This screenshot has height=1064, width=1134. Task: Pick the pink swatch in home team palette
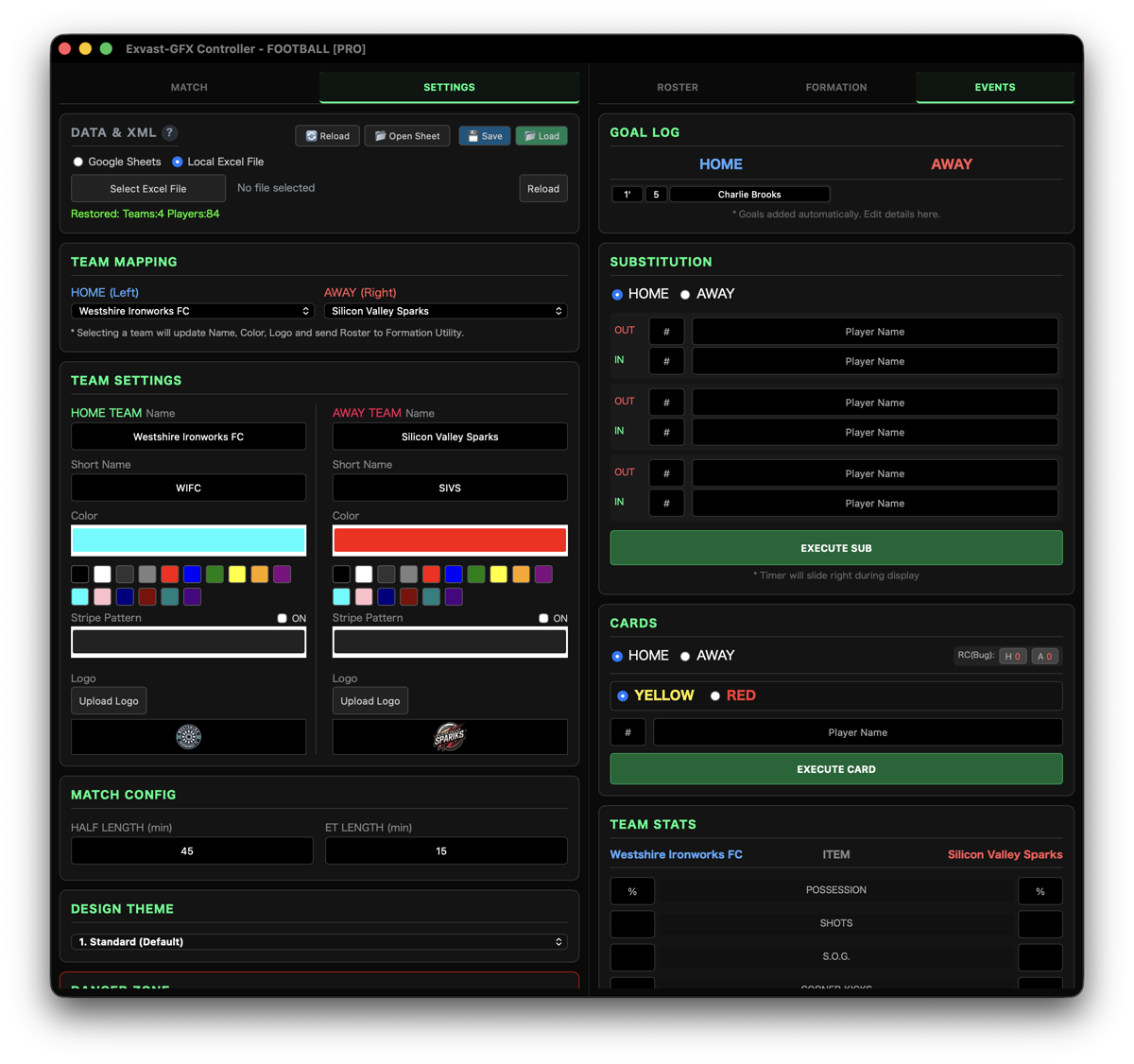102,596
